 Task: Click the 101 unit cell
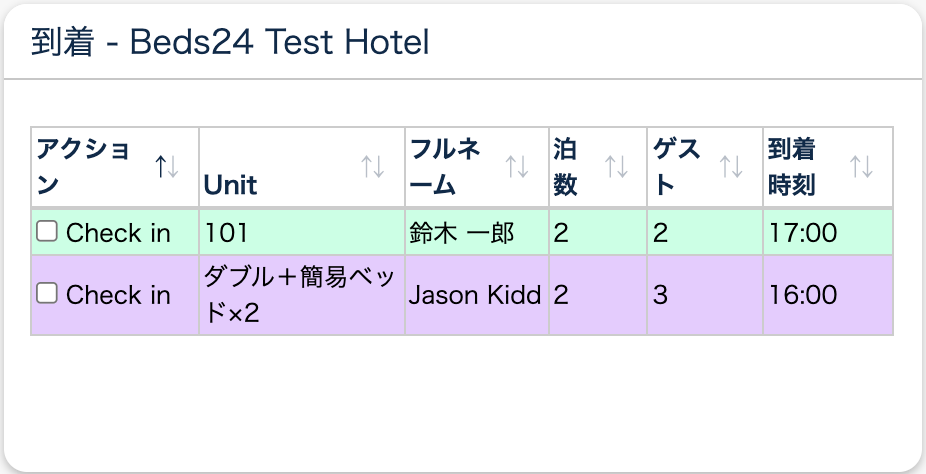point(224,233)
